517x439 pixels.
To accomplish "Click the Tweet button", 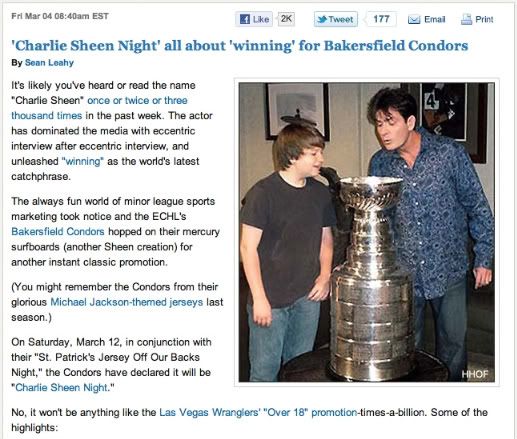I will pos(336,19).
